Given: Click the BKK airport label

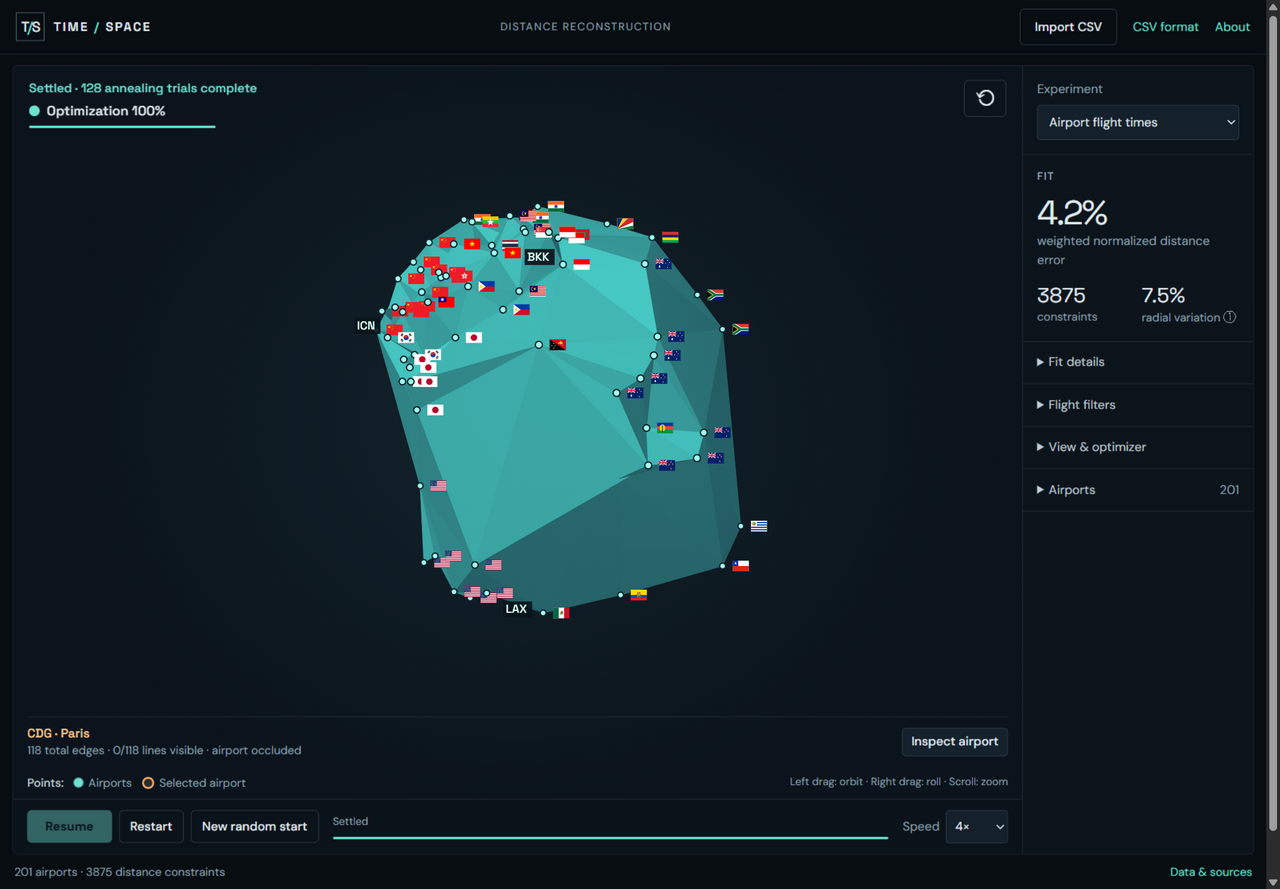Looking at the screenshot, I should pyautogui.click(x=538, y=257).
